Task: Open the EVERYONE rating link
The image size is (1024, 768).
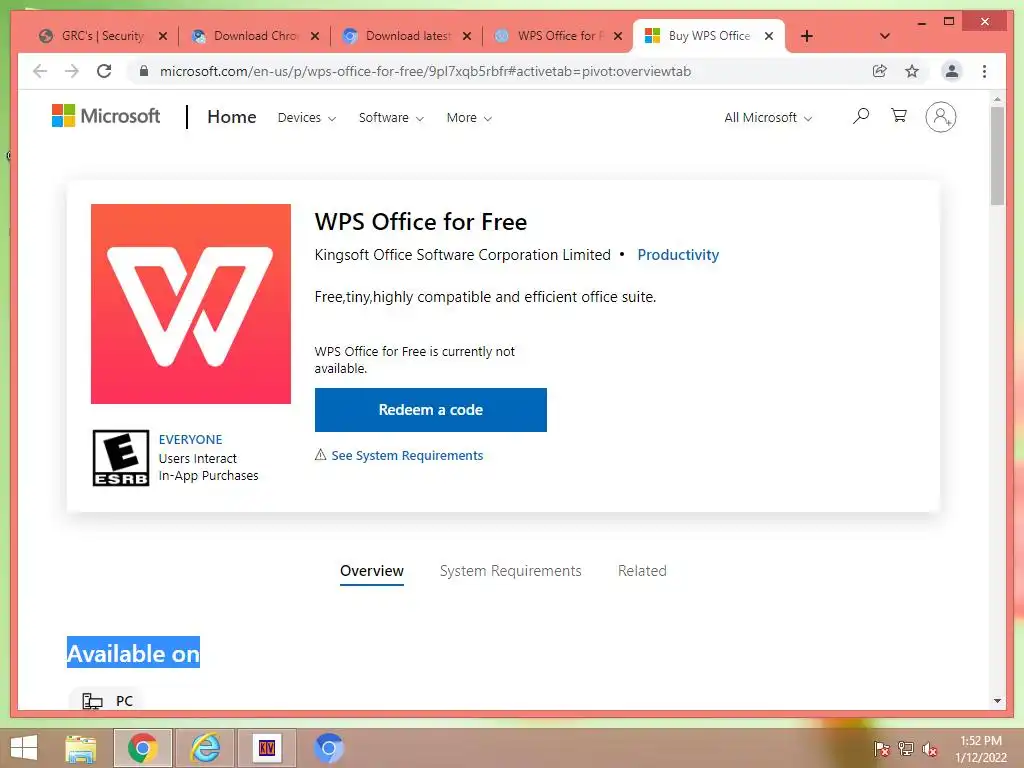Action: pos(190,440)
